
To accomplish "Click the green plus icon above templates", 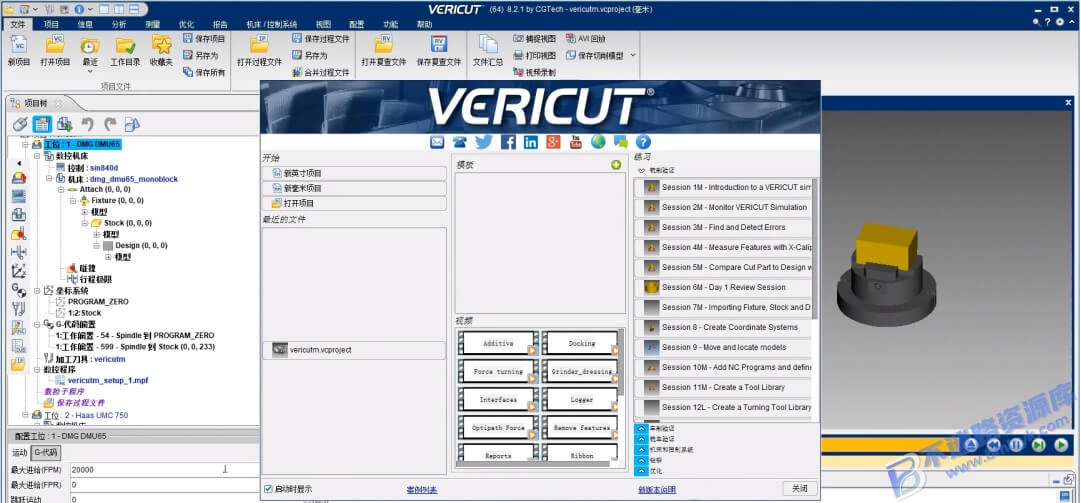I will (616, 165).
